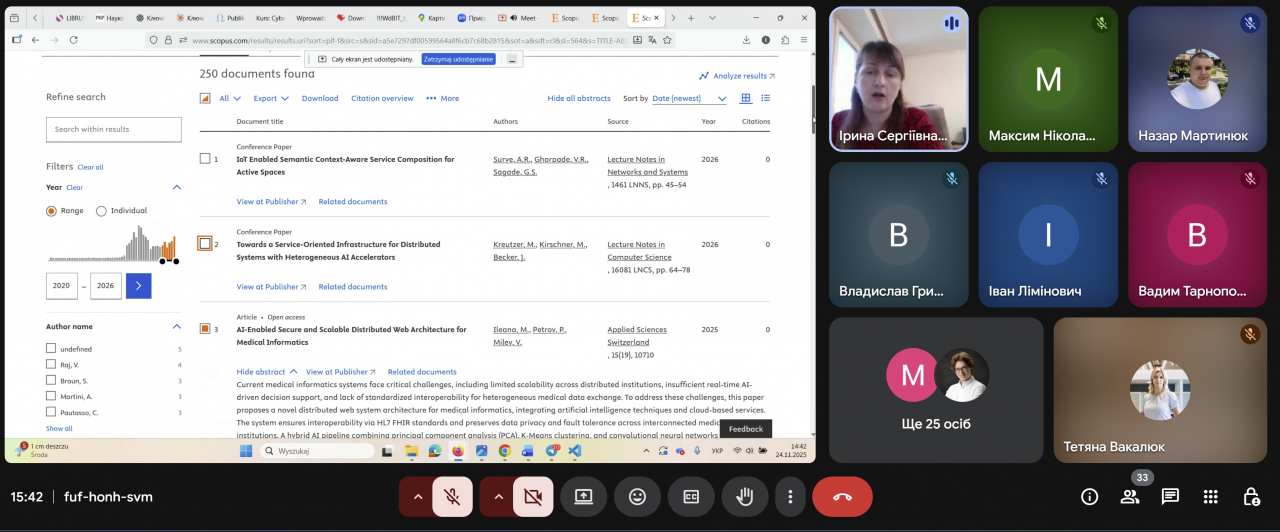Unmute microphone in the call toolbar
Screen dimensions: 1280x532
[452, 497]
